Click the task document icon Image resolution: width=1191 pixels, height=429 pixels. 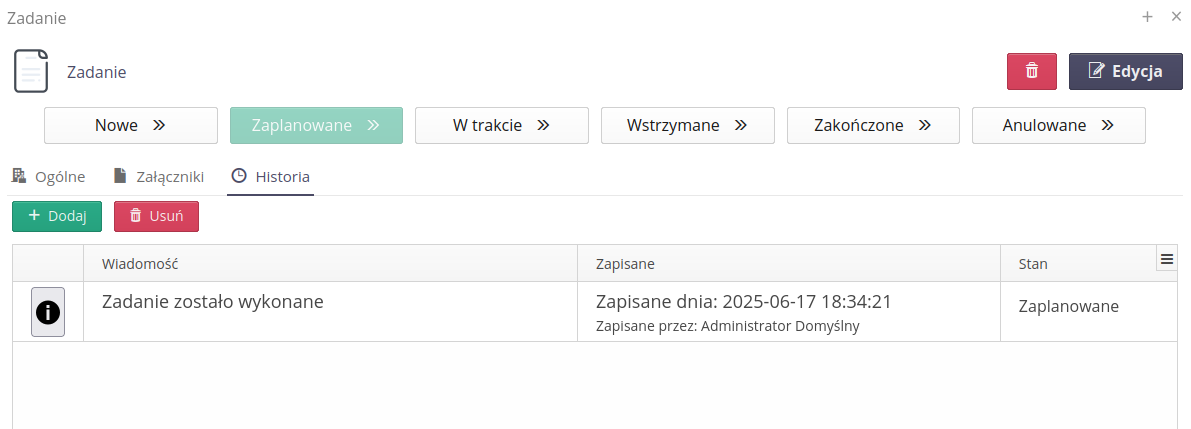click(x=30, y=71)
